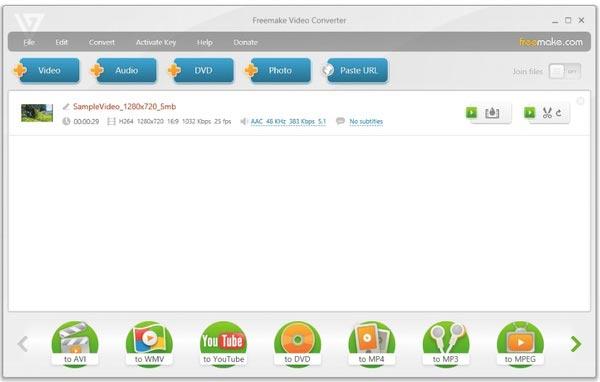Select the to AVI output format
The height and width of the screenshot is (382, 600).
[75, 344]
